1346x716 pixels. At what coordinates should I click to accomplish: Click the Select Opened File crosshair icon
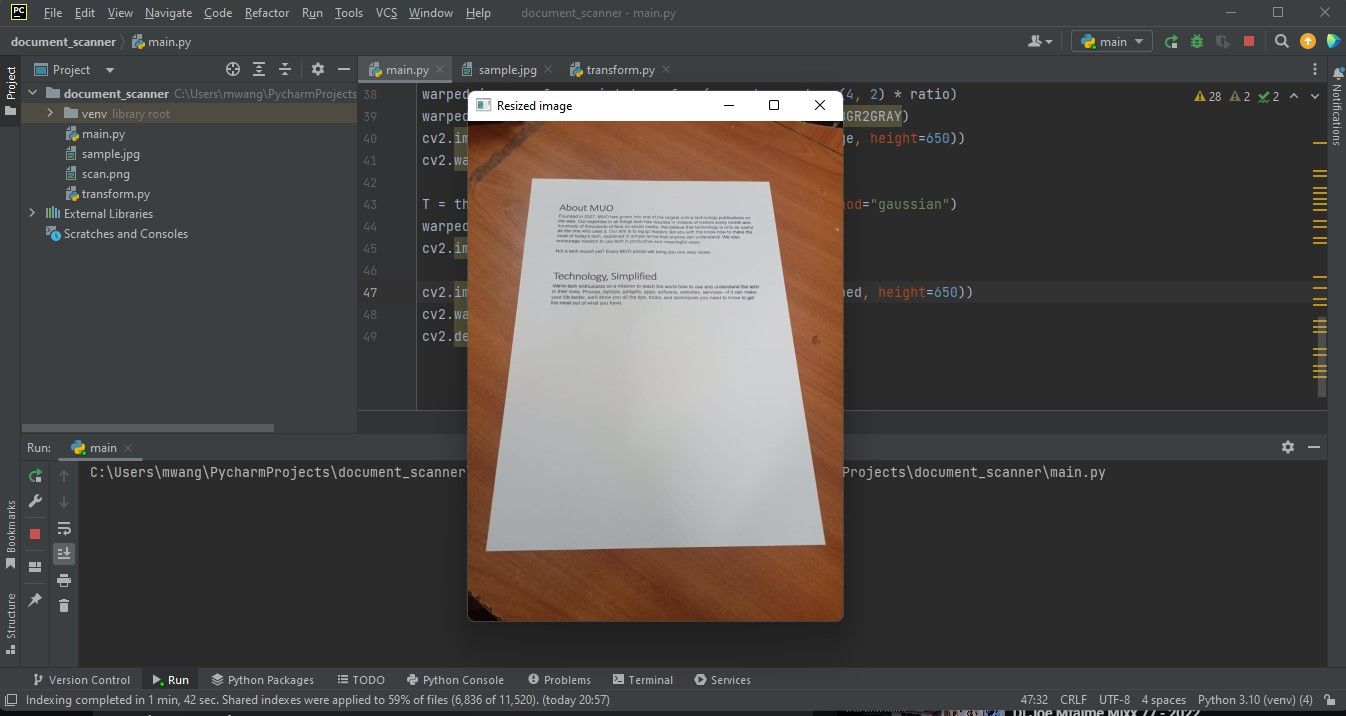coord(233,69)
